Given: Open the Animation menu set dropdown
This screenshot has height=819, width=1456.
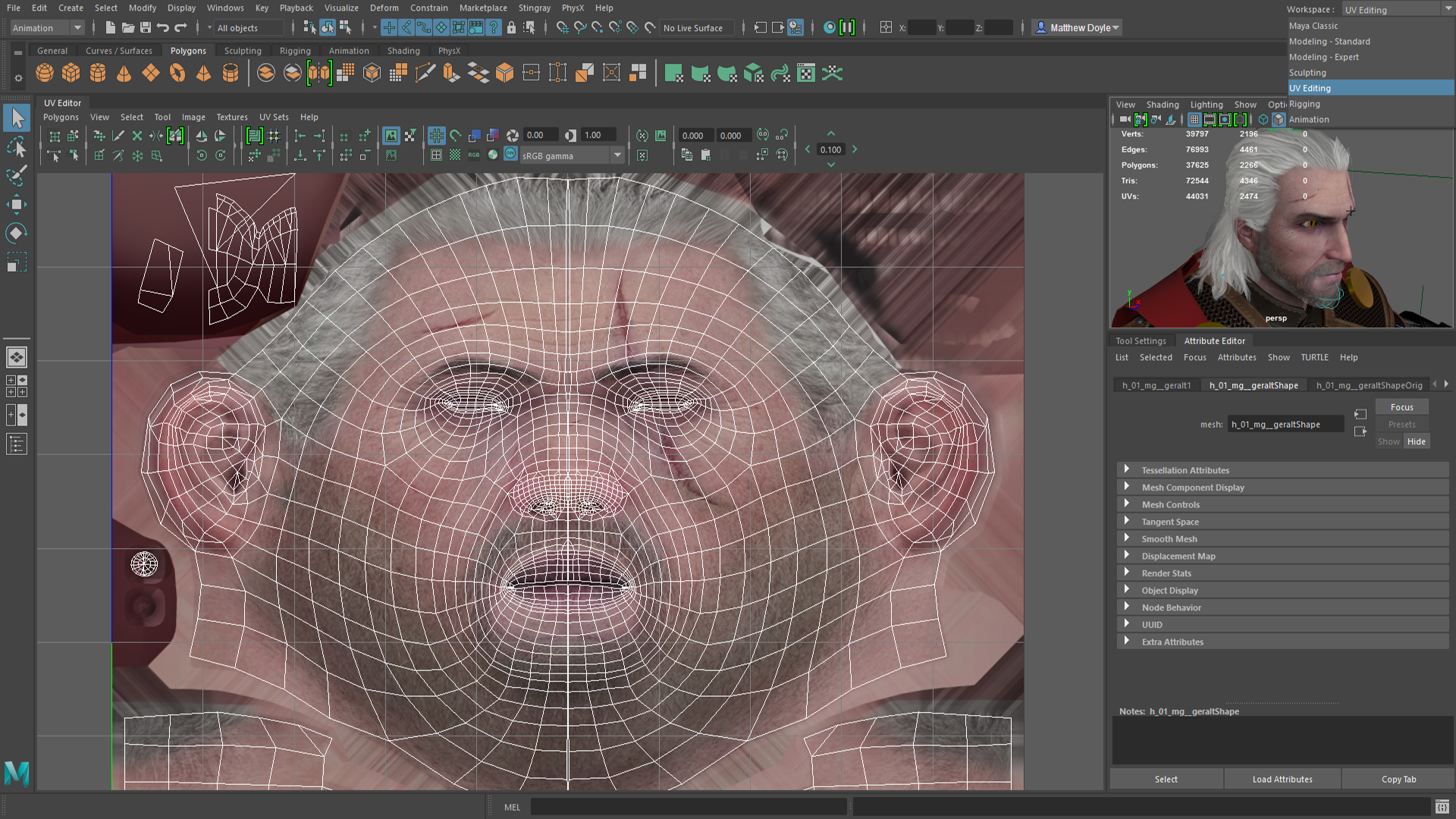Looking at the screenshot, I should [77, 28].
